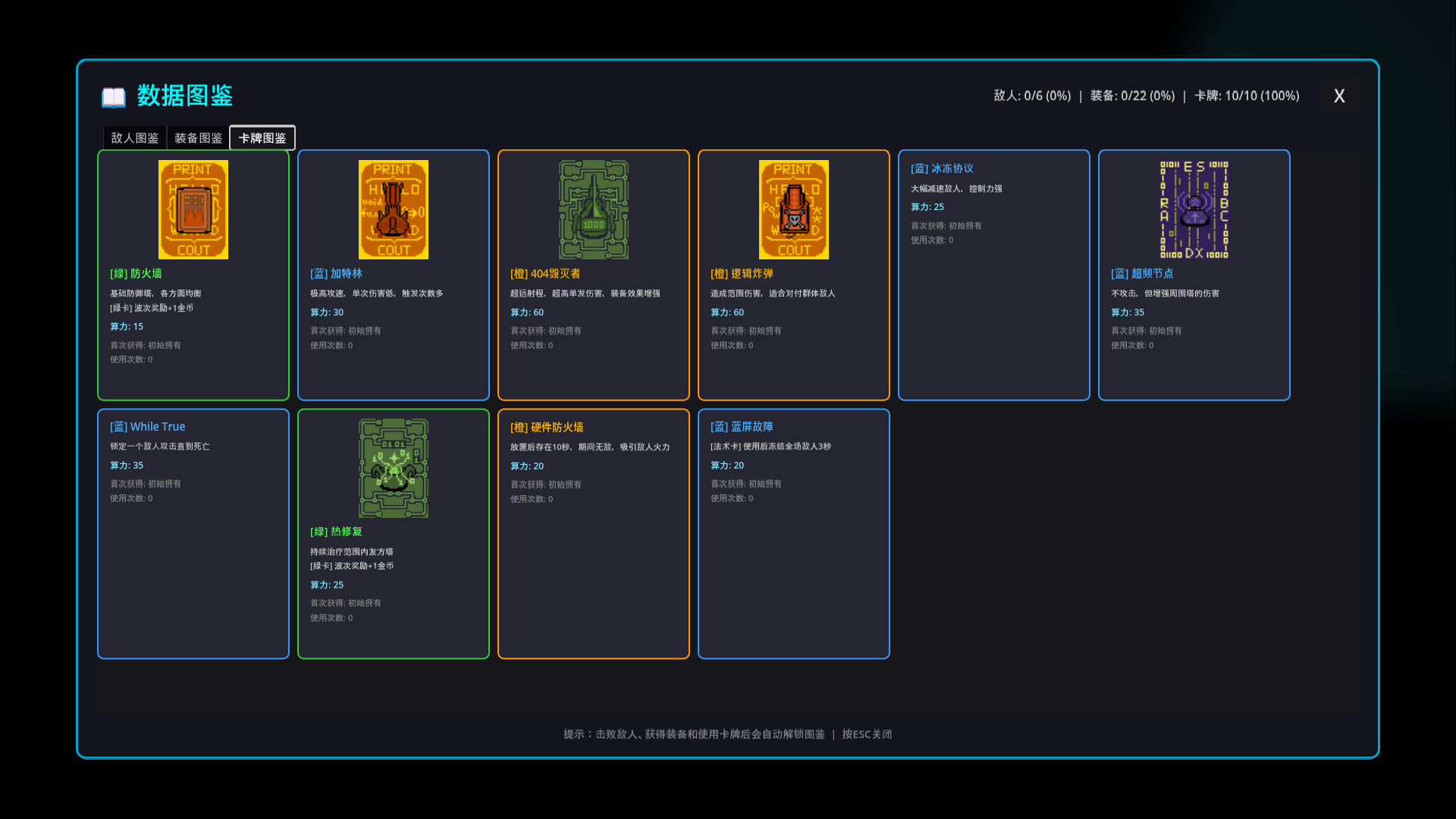Image resolution: width=1456 pixels, height=819 pixels.
Task: Select the 卡牌图鉴 tab
Action: coord(262,137)
